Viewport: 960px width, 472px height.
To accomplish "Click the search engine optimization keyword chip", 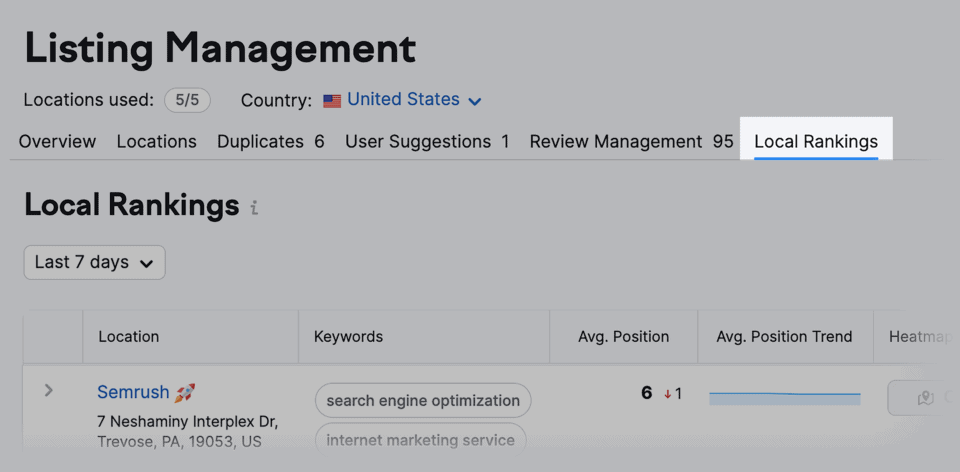I will click(x=423, y=400).
